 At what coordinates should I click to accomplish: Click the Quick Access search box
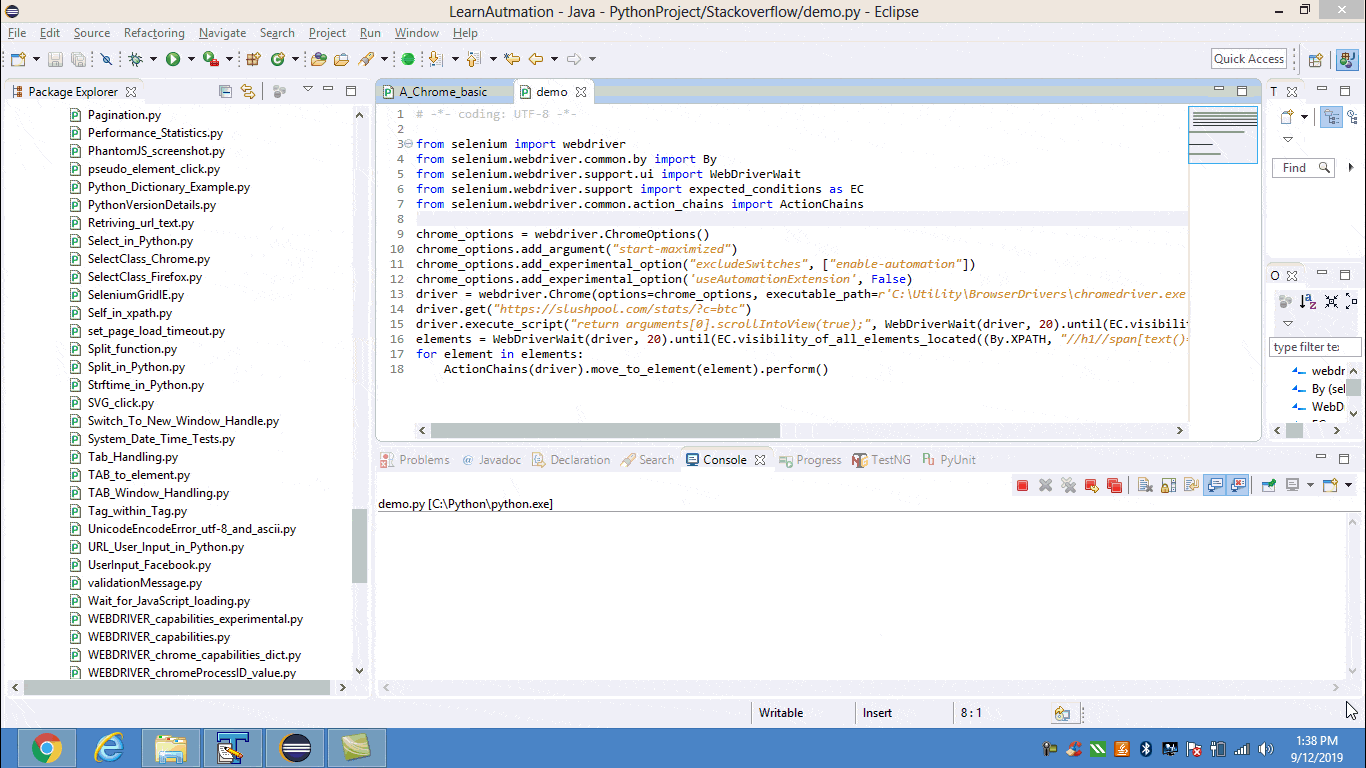tap(1248, 59)
